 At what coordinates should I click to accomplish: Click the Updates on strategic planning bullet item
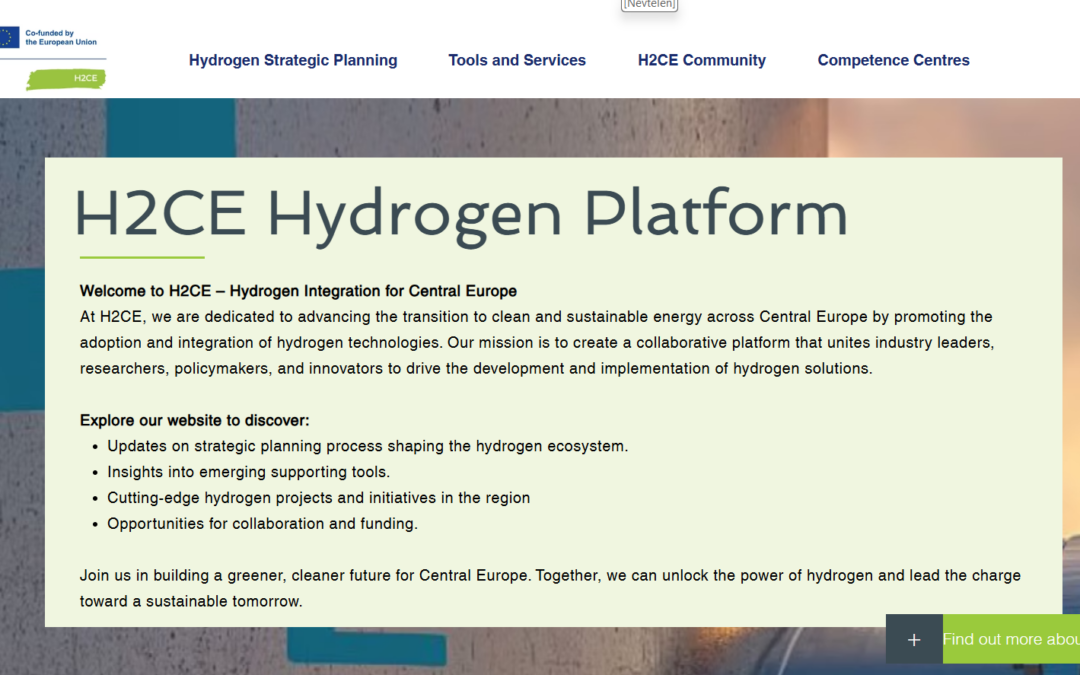pos(367,445)
